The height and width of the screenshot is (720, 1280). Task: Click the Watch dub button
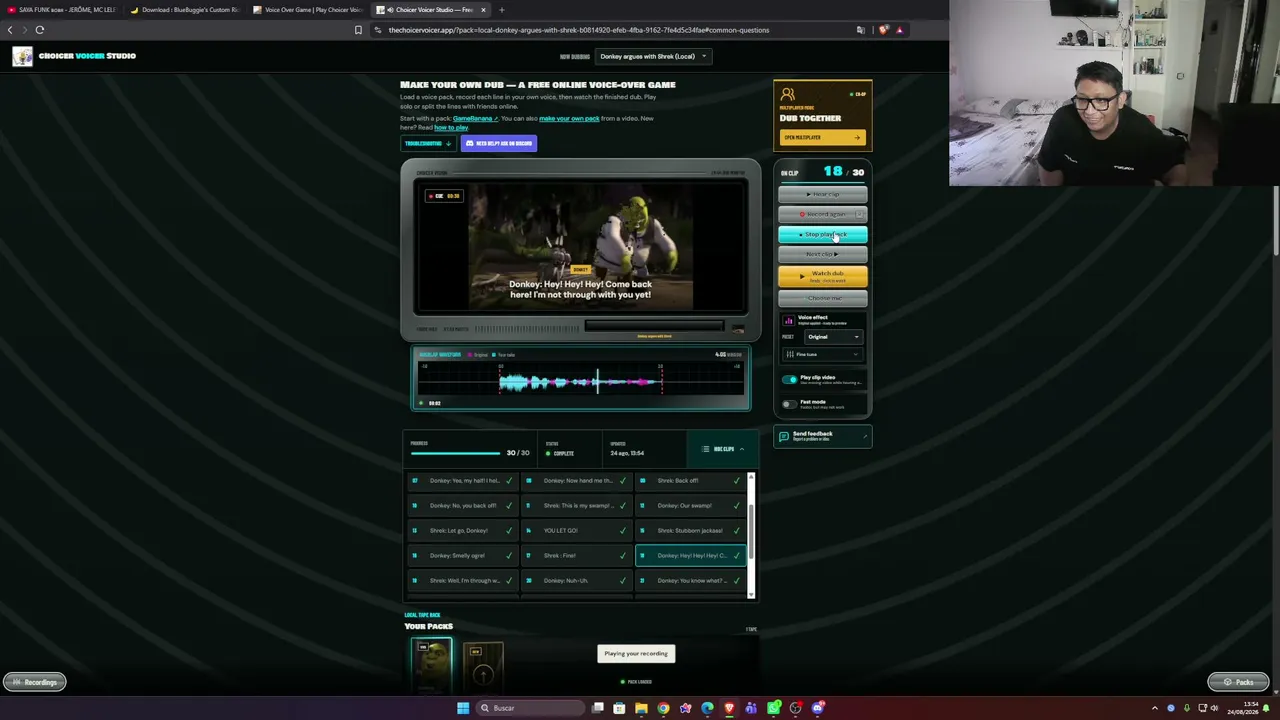[823, 276]
